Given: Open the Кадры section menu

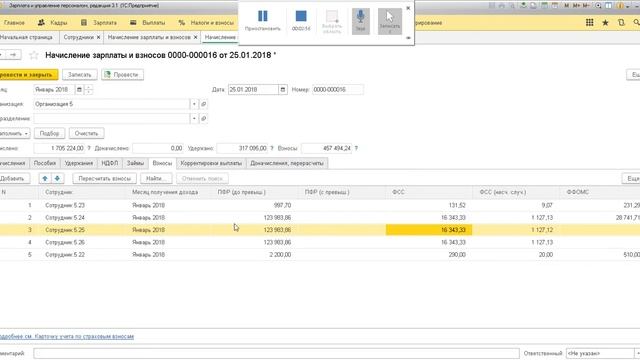Looking at the screenshot, I should (52, 23).
